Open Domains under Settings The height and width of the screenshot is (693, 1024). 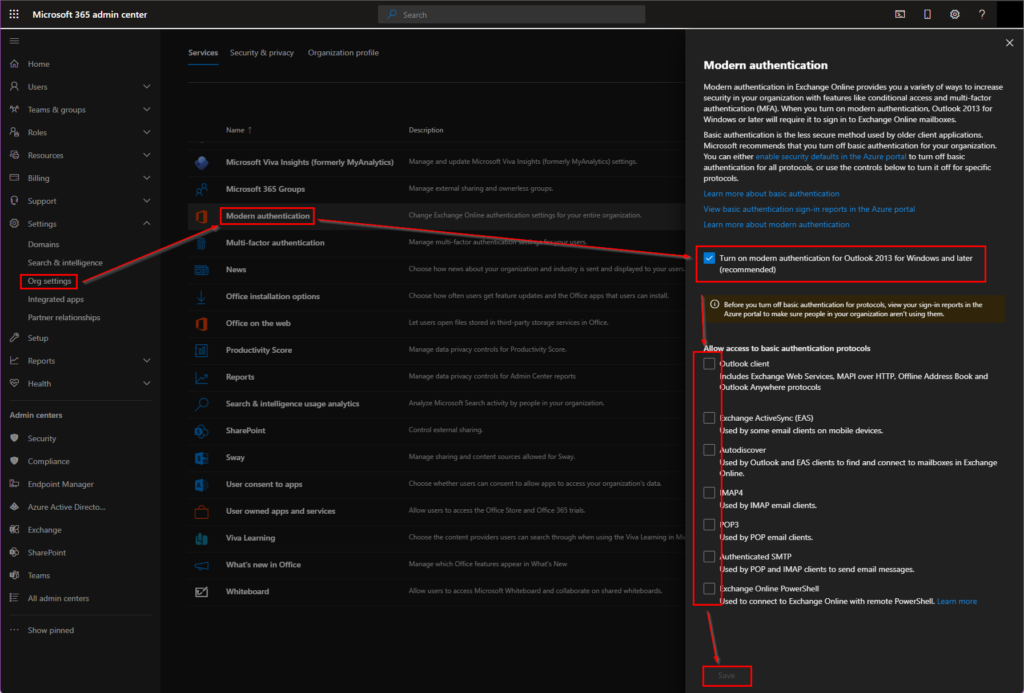tap(43, 244)
